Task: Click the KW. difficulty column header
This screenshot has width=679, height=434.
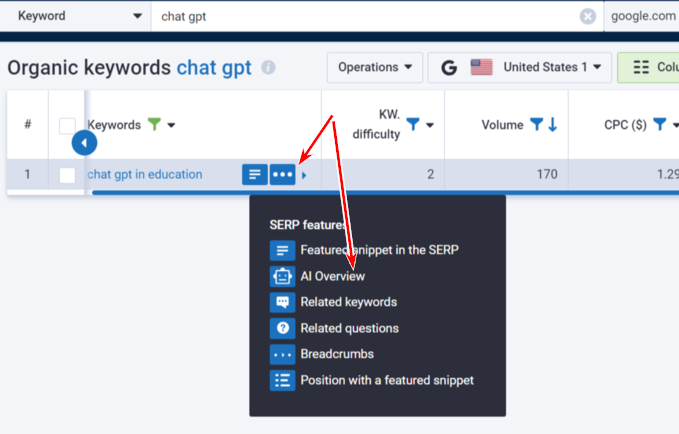Action: pyautogui.click(x=376, y=124)
